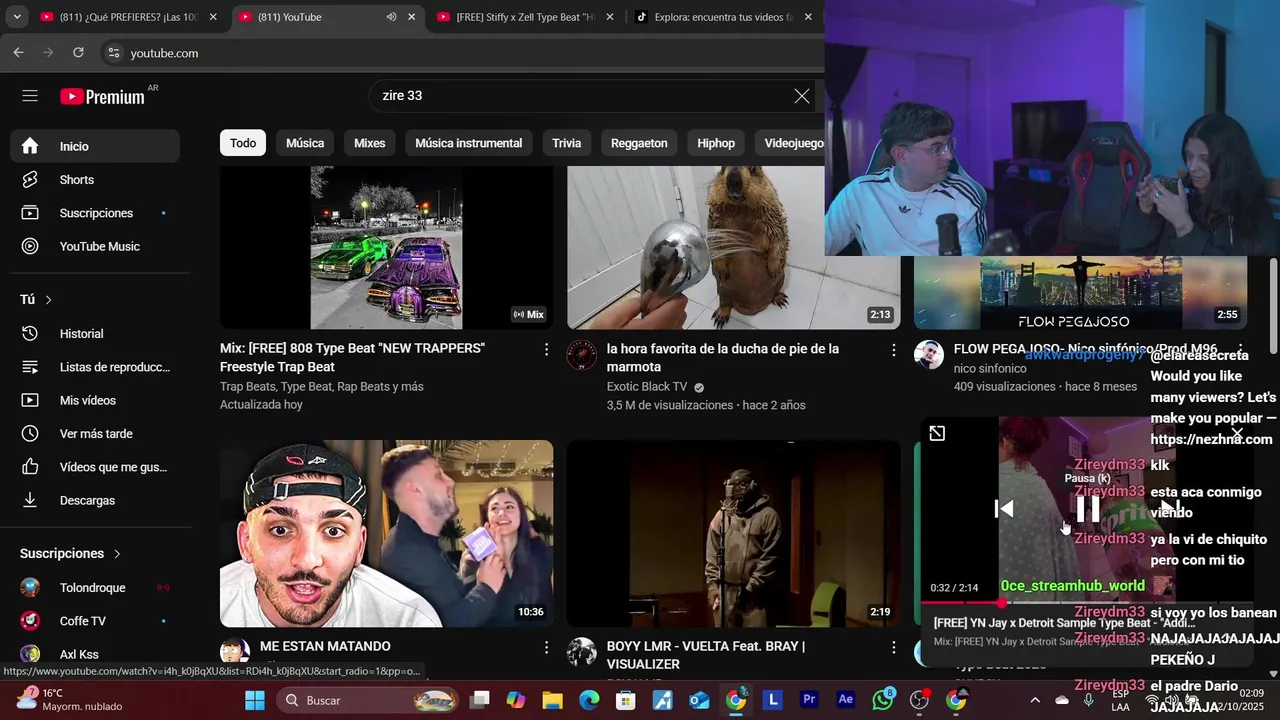Image resolution: width=1280 pixels, height=720 pixels.
Task: Show hidden system tray icons
Action: coord(1035,700)
